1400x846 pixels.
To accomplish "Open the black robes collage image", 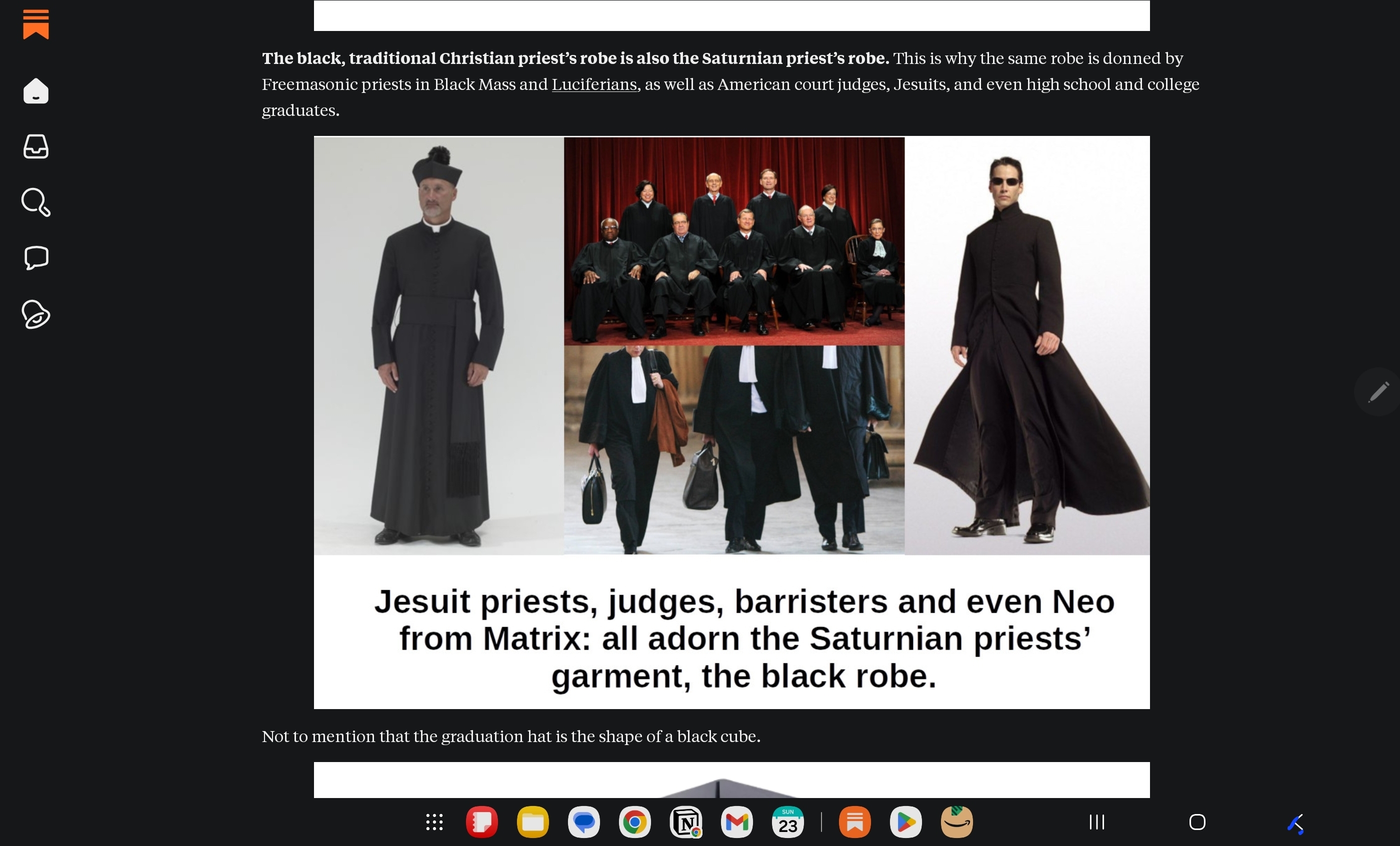I will pyautogui.click(x=732, y=422).
